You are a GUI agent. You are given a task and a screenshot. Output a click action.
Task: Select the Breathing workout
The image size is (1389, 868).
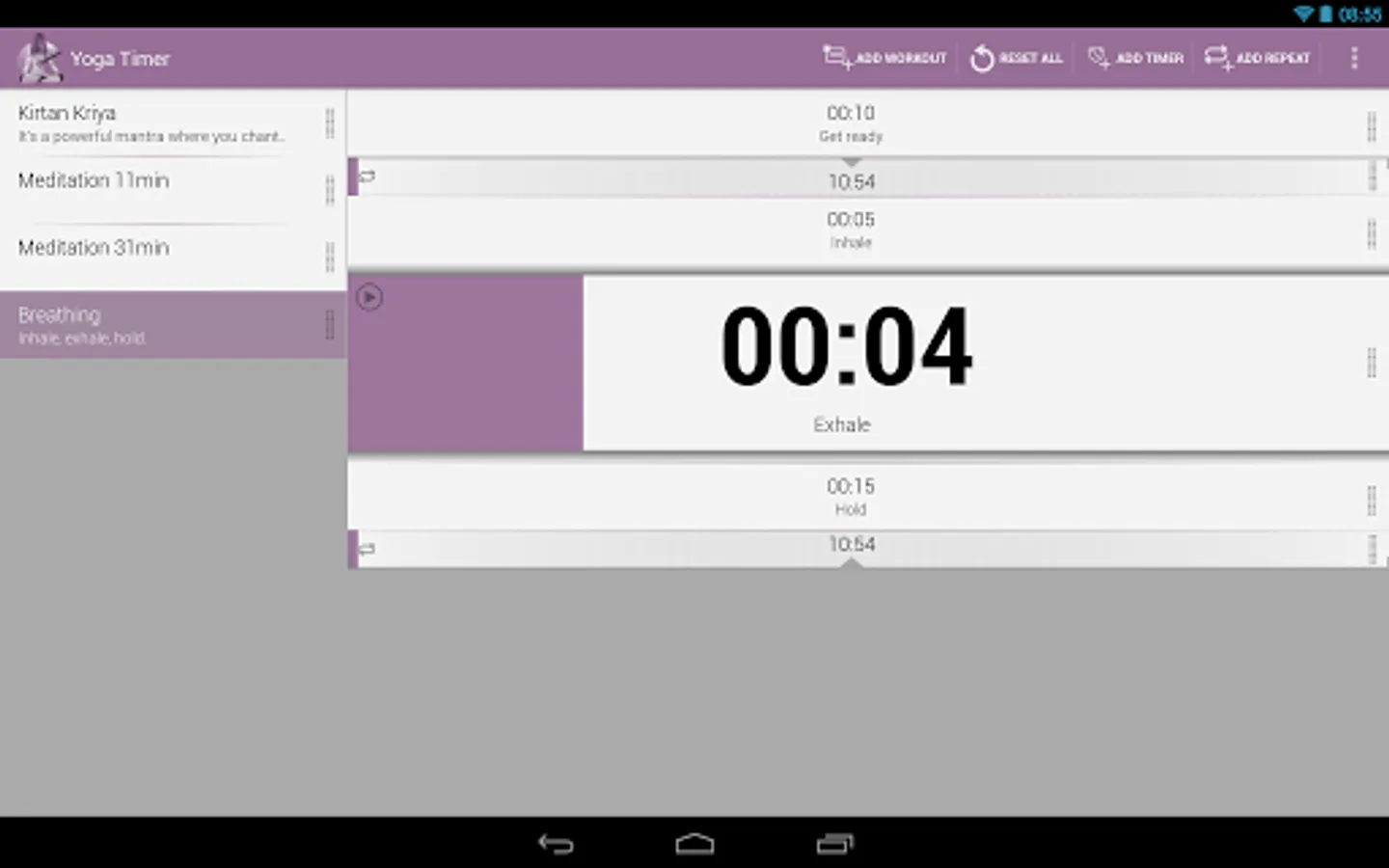[x=174, y=325]
